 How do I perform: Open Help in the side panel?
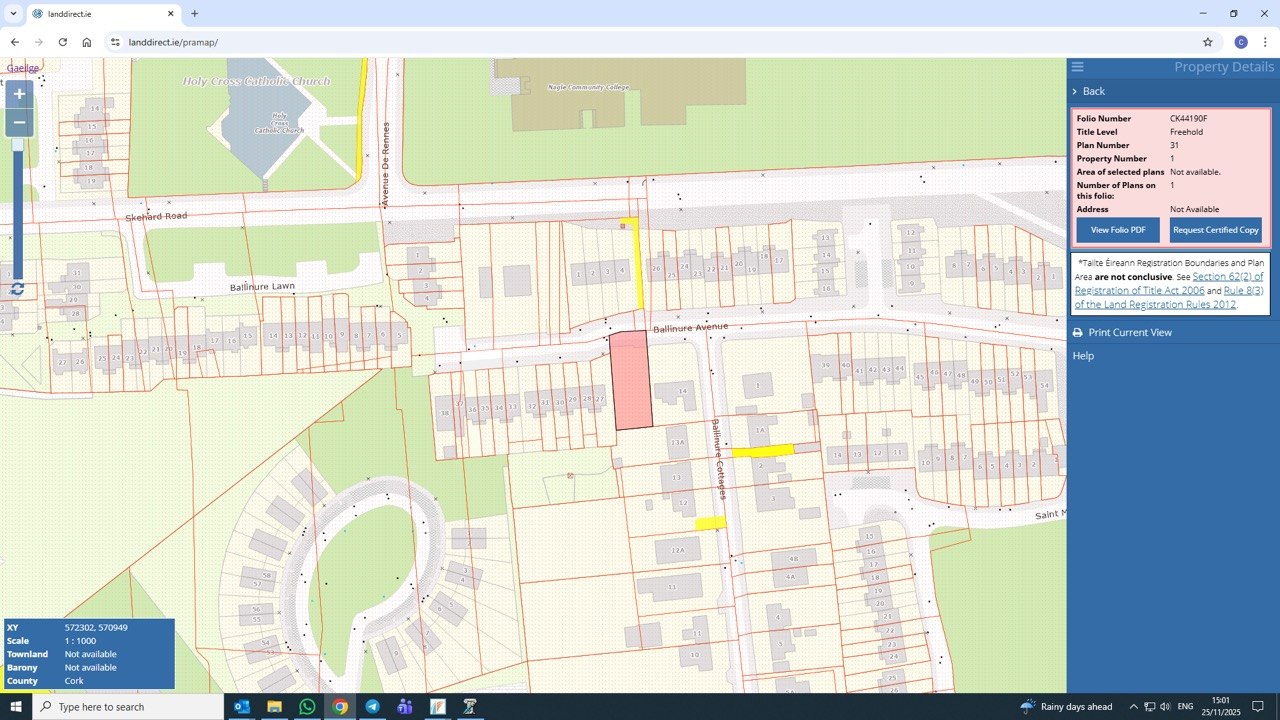(x=1083, y=356)
